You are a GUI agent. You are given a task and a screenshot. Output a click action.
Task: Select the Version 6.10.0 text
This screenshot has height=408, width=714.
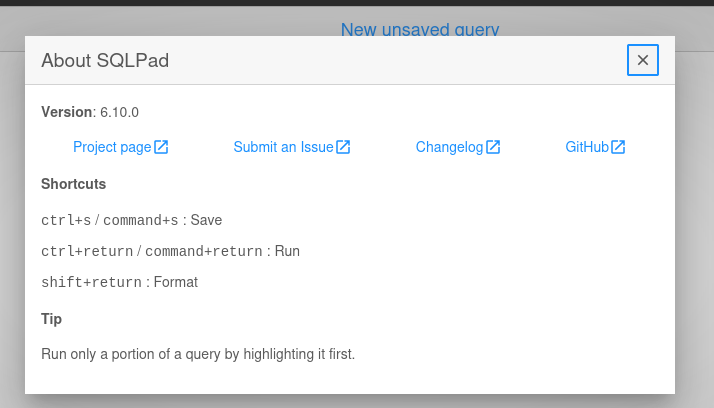click(x=90, y=112)
